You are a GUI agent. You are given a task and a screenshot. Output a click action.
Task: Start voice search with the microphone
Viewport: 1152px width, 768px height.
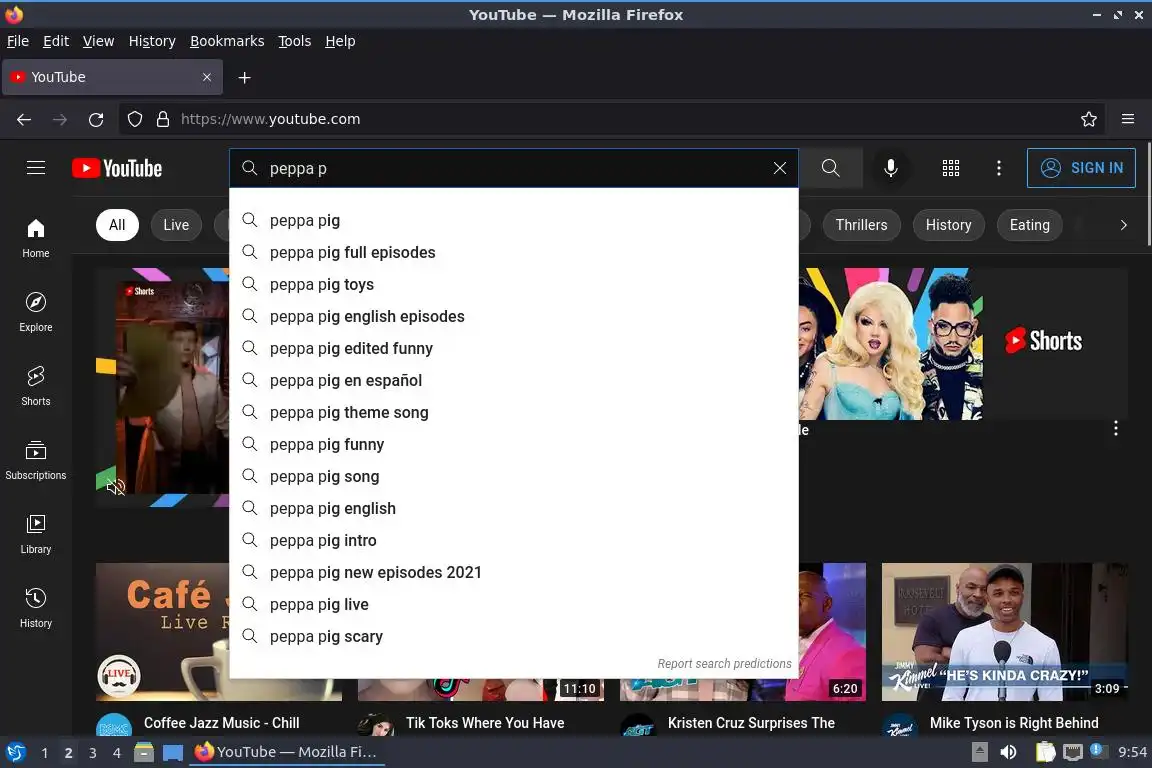click(x=890, y=168)
